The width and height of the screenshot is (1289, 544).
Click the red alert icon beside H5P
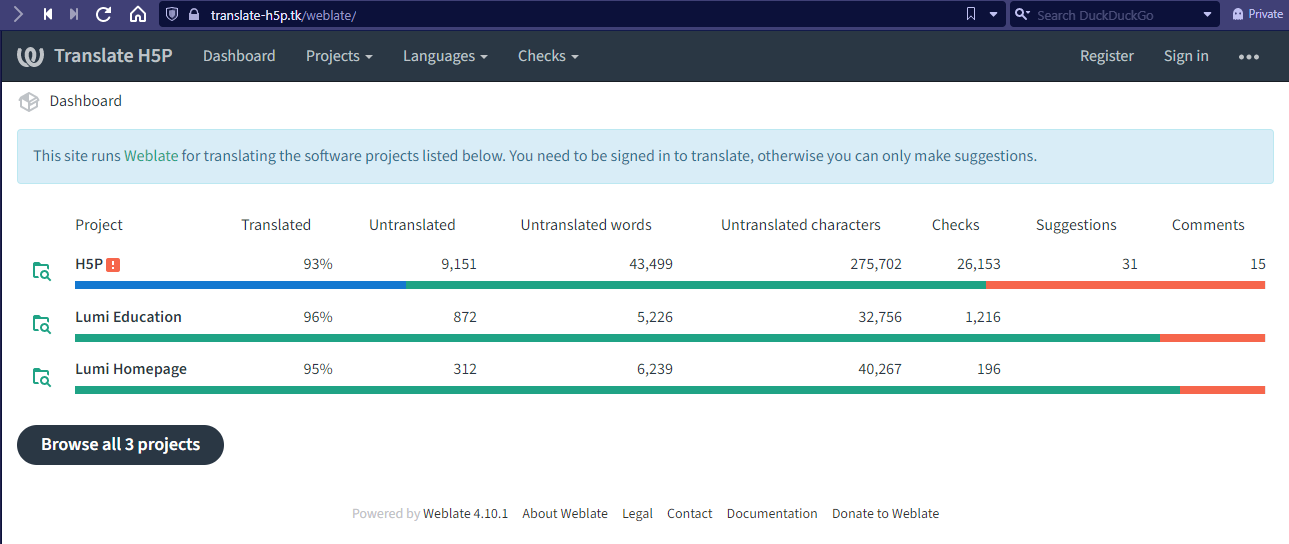coord(113,265)
